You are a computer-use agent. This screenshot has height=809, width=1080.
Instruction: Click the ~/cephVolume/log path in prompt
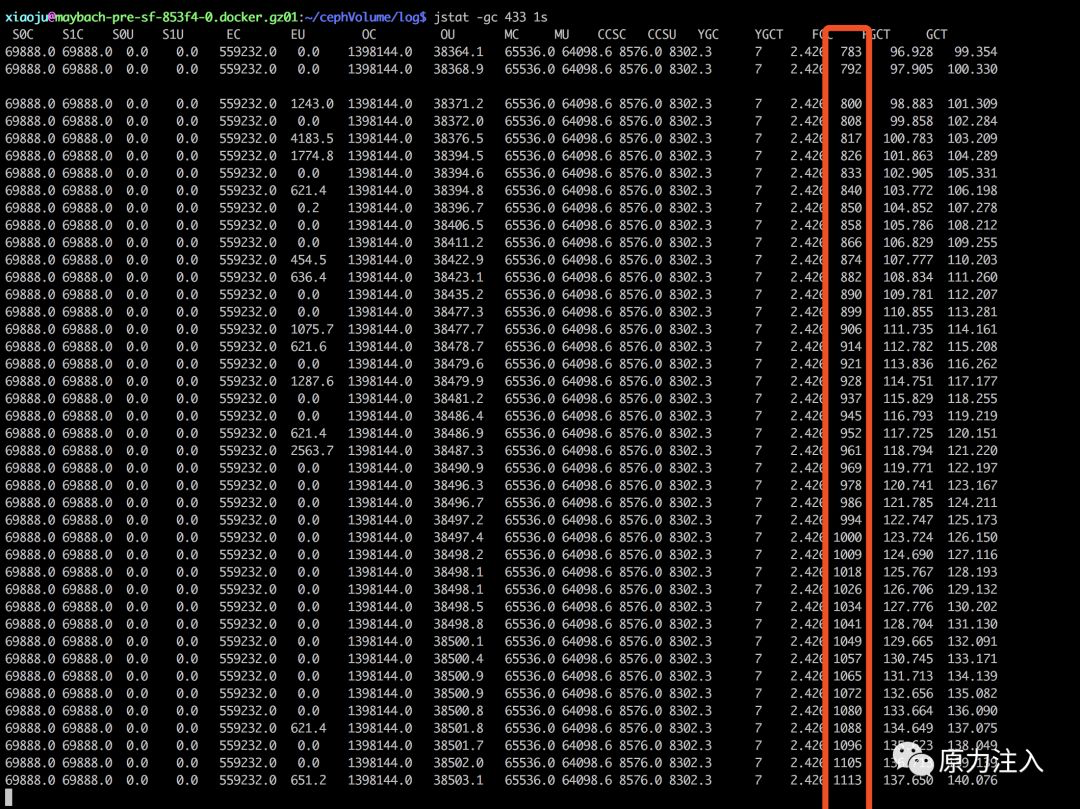370,17
